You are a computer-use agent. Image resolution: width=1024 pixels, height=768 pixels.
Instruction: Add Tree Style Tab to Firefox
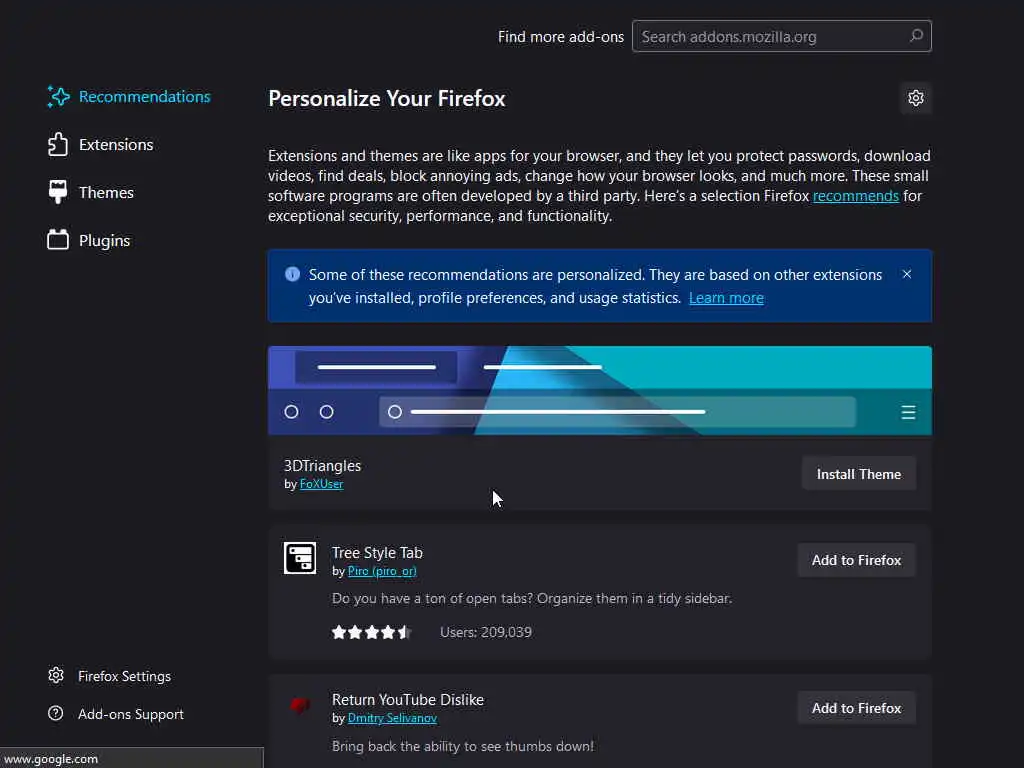856,560
